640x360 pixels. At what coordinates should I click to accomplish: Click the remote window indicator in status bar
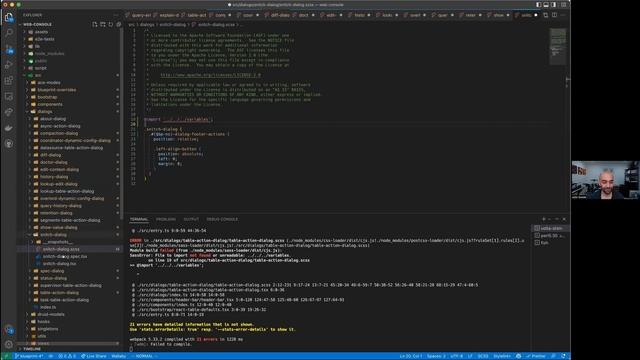pyautogui.click(x=6, y=356)
